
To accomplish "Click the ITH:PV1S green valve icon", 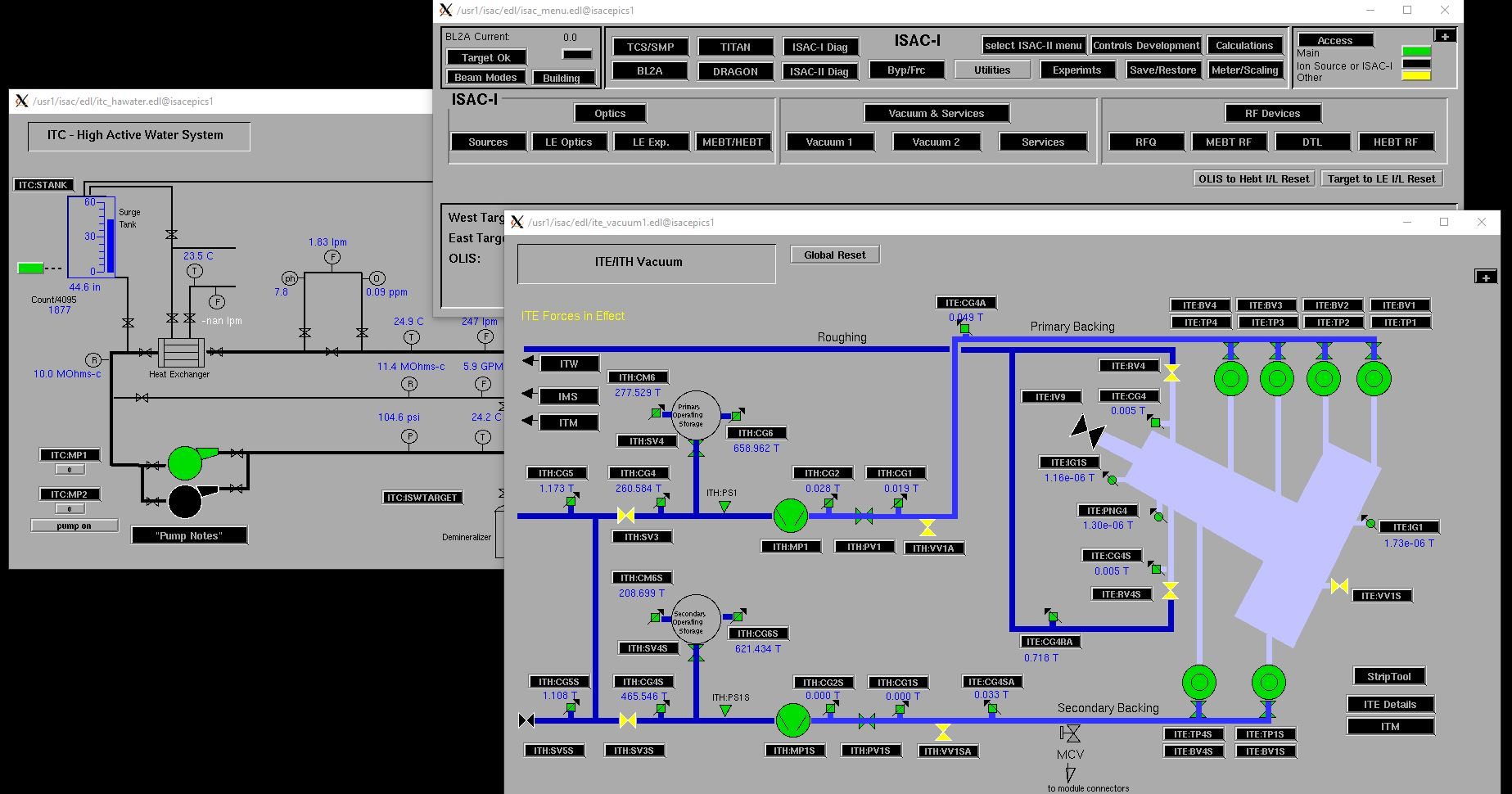I will [867, 721].
